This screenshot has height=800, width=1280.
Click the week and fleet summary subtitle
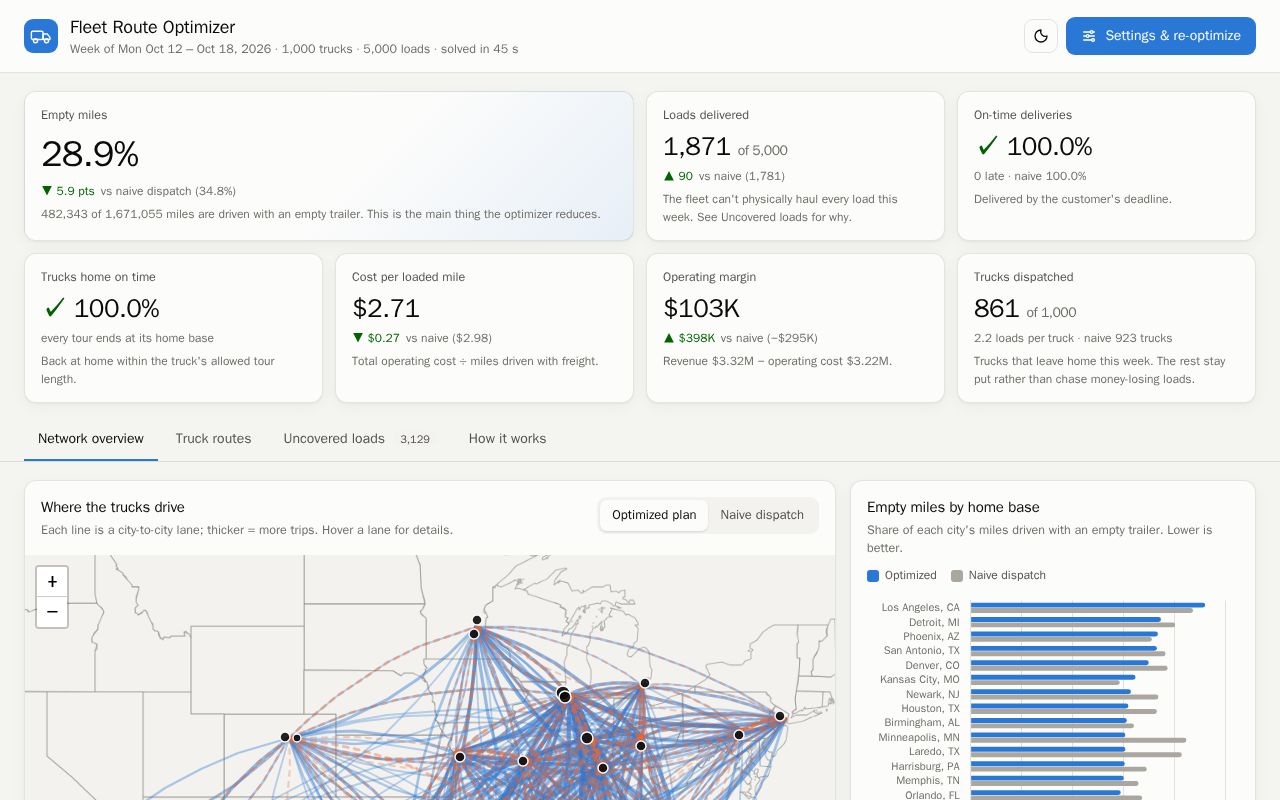click(294, 49)
